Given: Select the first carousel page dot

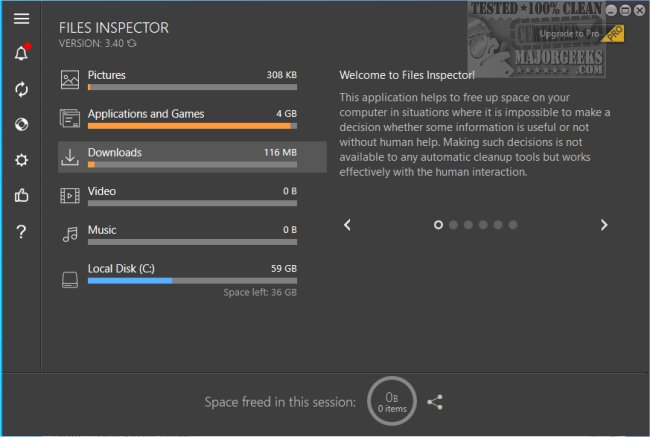Looking at the screenshot, I should (x=438, y=225).
